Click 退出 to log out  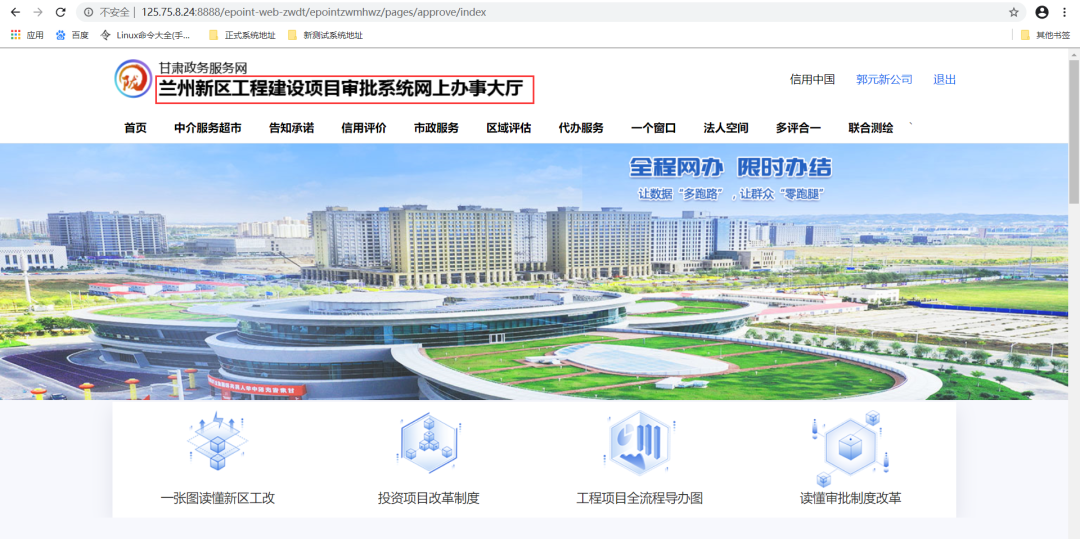(x=944, y=80)
